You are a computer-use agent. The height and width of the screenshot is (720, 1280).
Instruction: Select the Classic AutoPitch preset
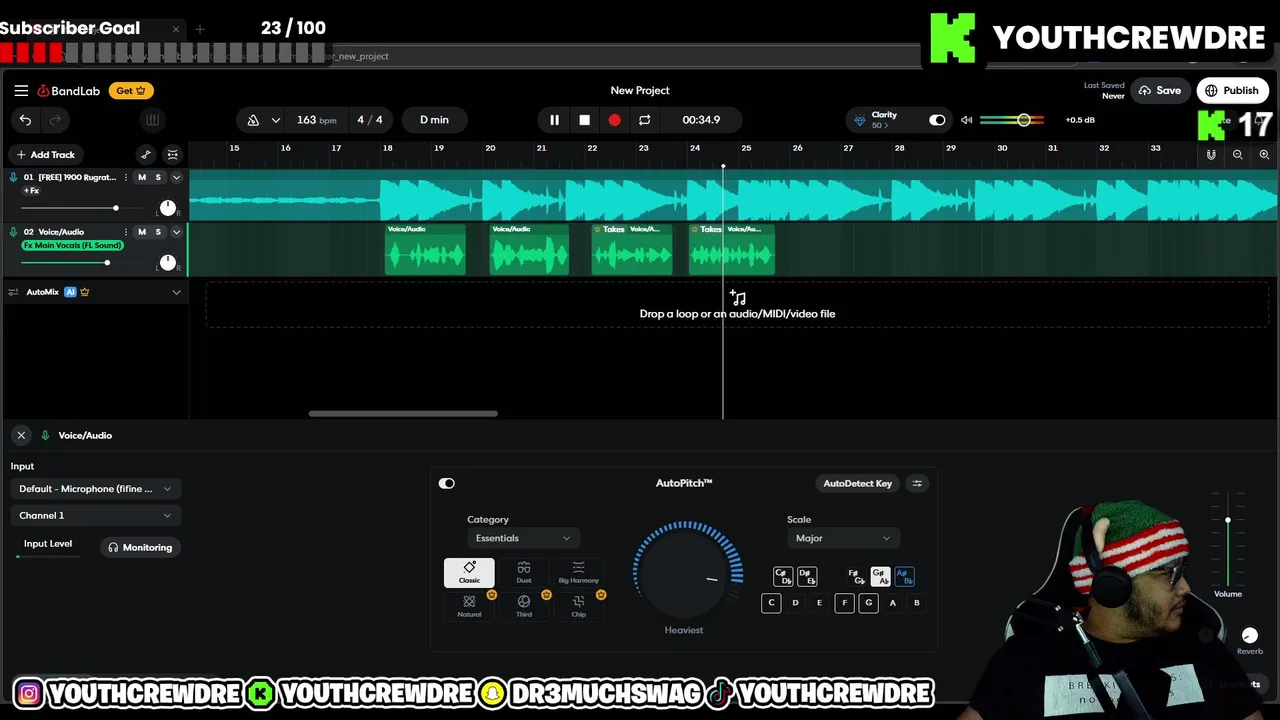pyautogui.click(x=469, y=573)
